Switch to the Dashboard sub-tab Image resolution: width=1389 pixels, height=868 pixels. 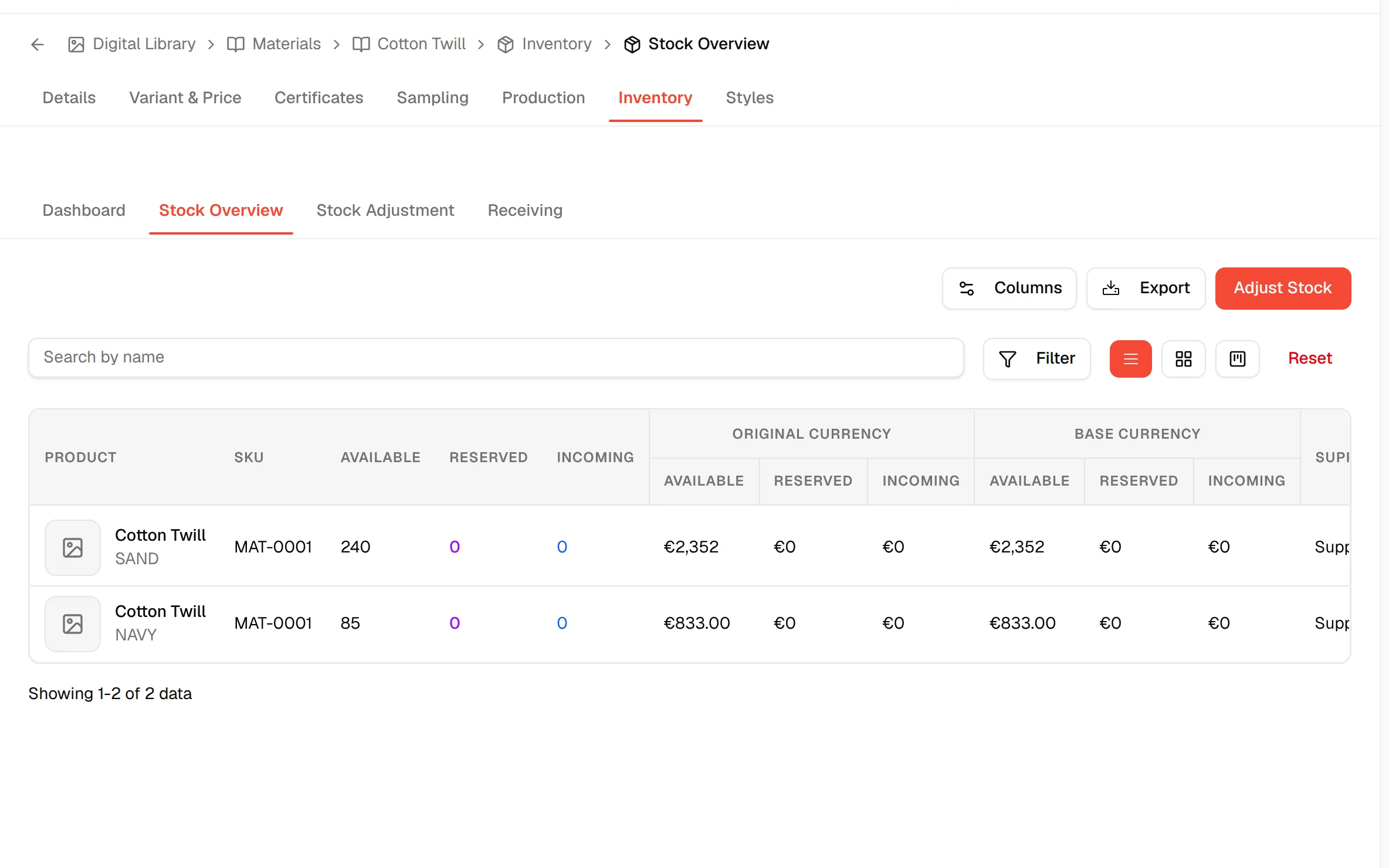tap(84, 210)
